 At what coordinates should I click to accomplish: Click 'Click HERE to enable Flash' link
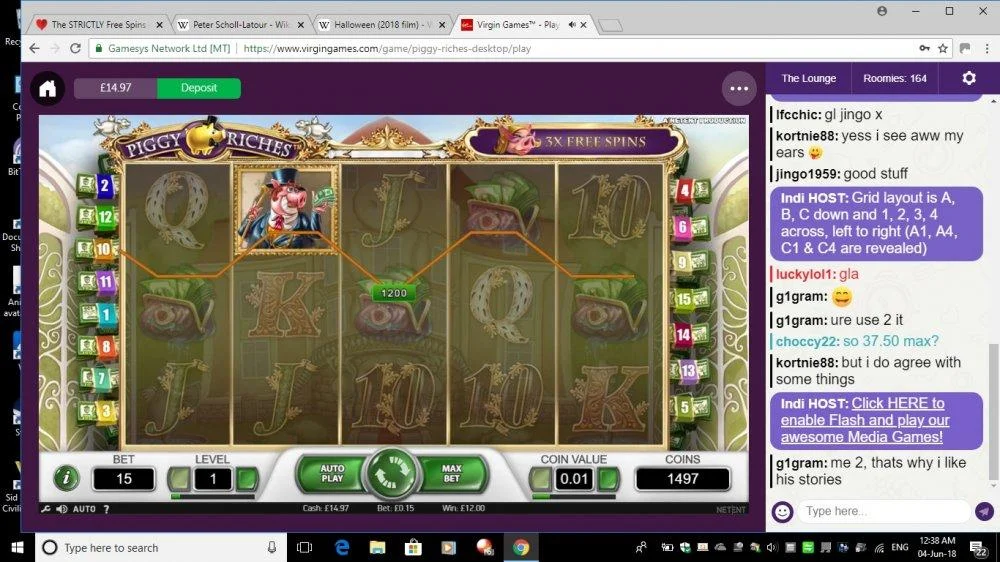click(x=865, y=420)
